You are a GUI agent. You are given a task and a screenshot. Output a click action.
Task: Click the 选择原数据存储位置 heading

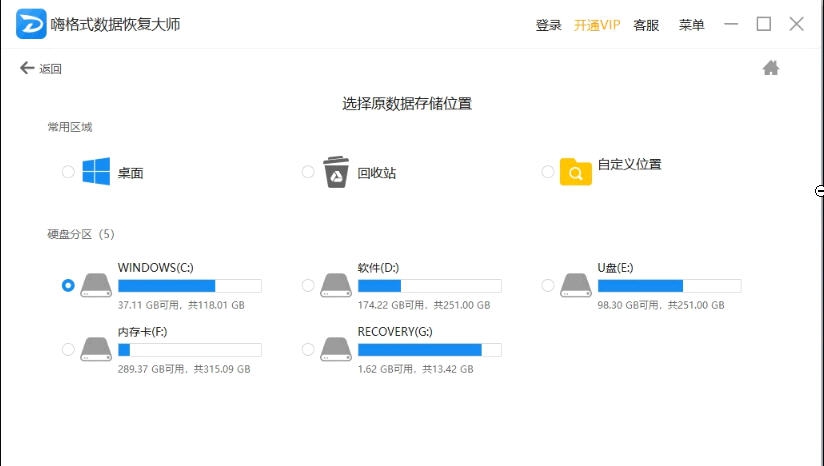(407, 103)
